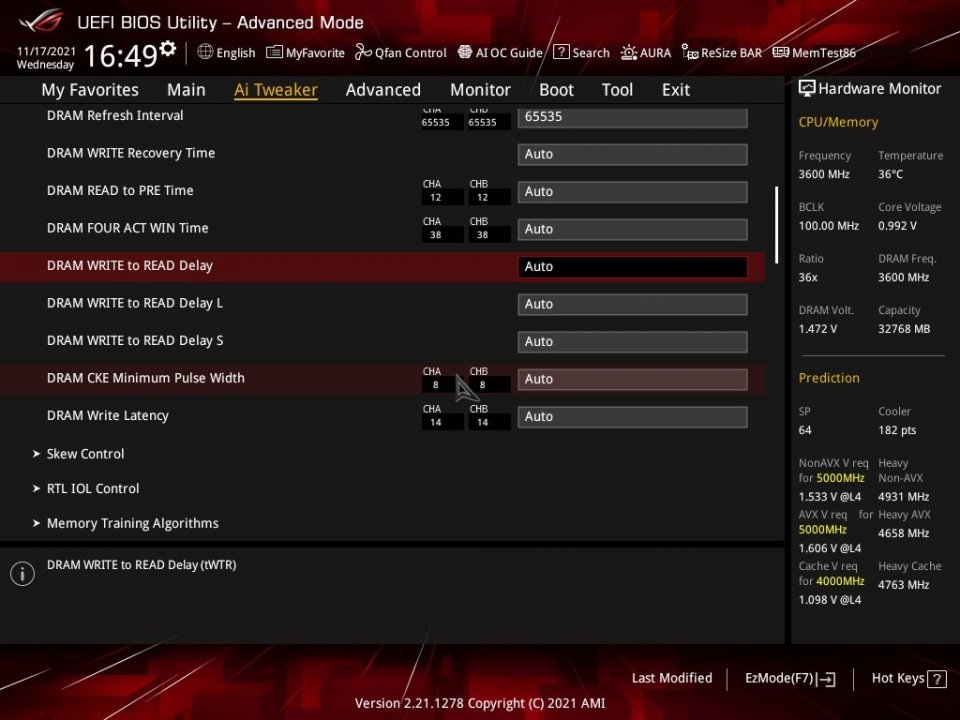This screenshot has height=720, width=960.
Task: Launch AI OC Guide icon
Action: pyautogui.click(x=465, y=52)
